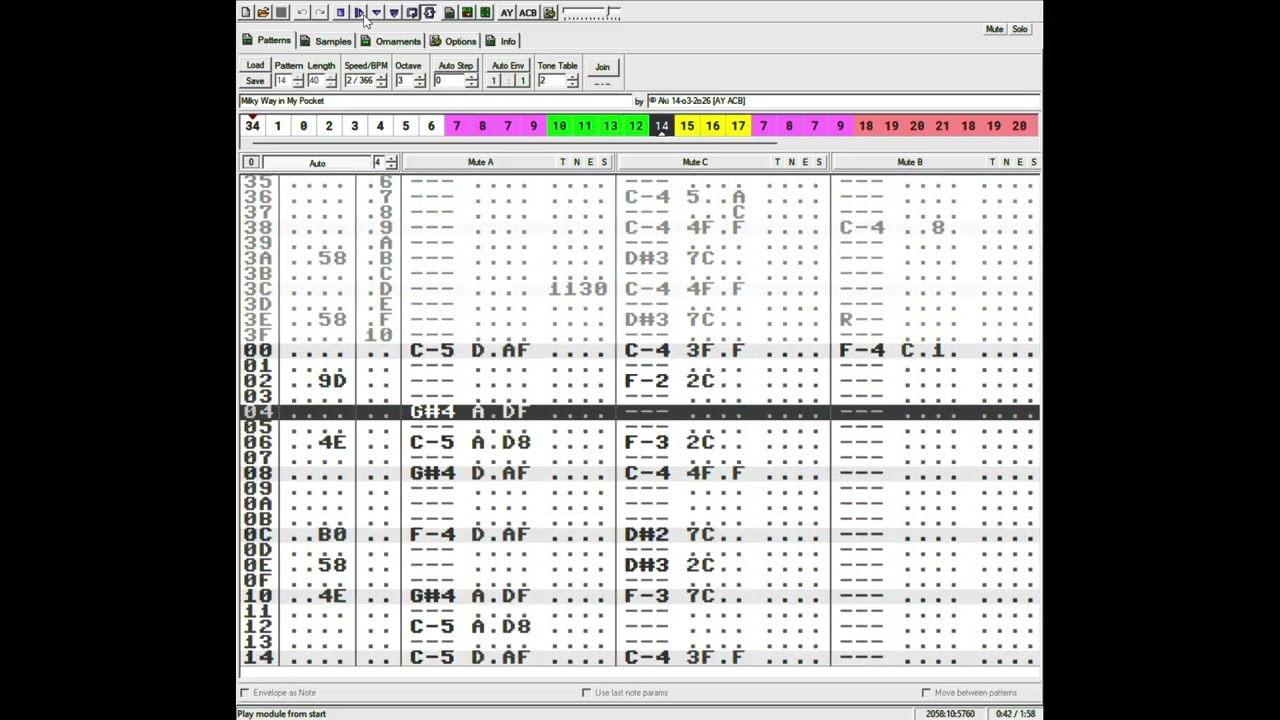Toggle loop playback icon

(411, 12)
